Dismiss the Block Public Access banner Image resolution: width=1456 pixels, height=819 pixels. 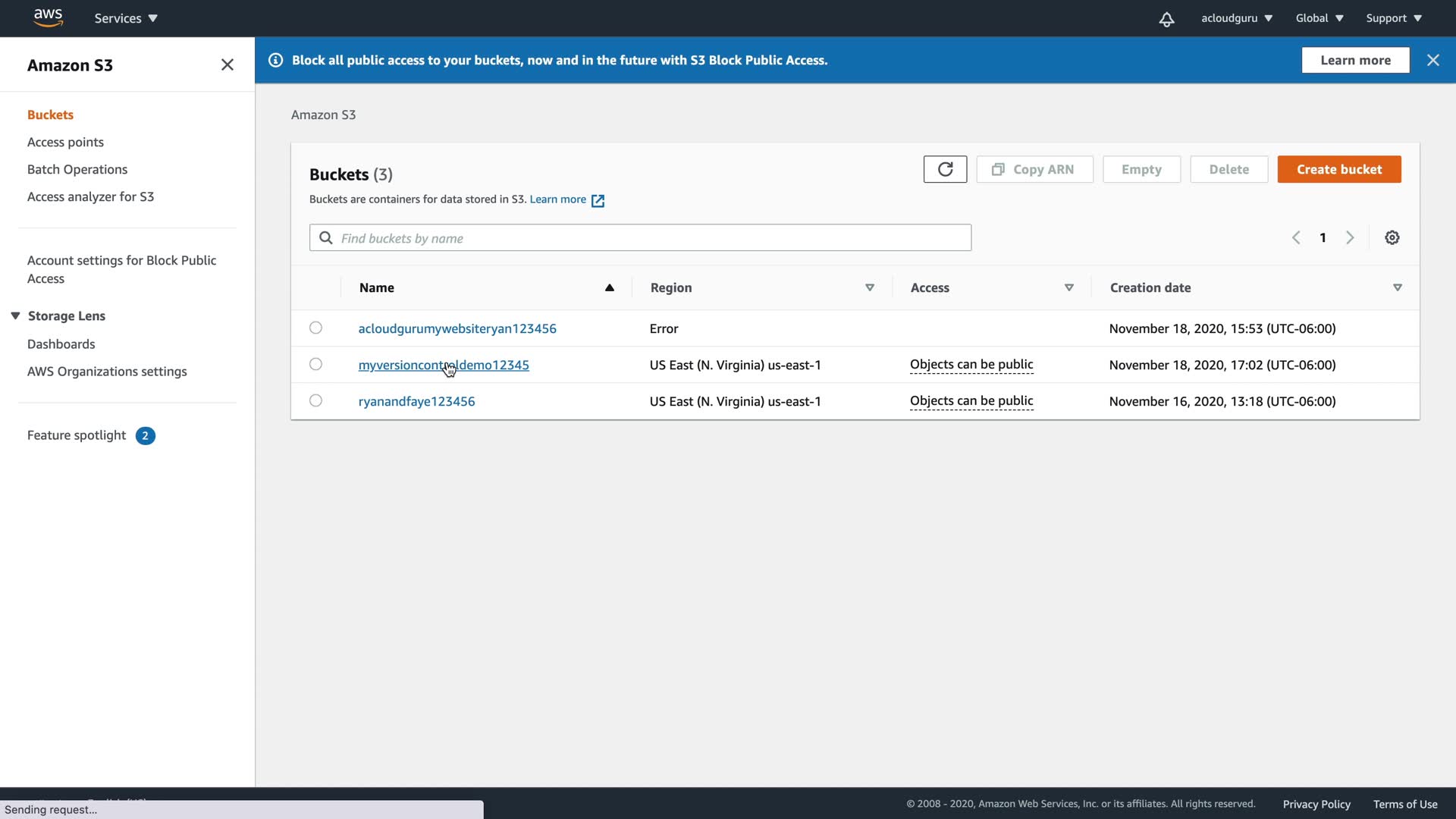(1432, 60)
